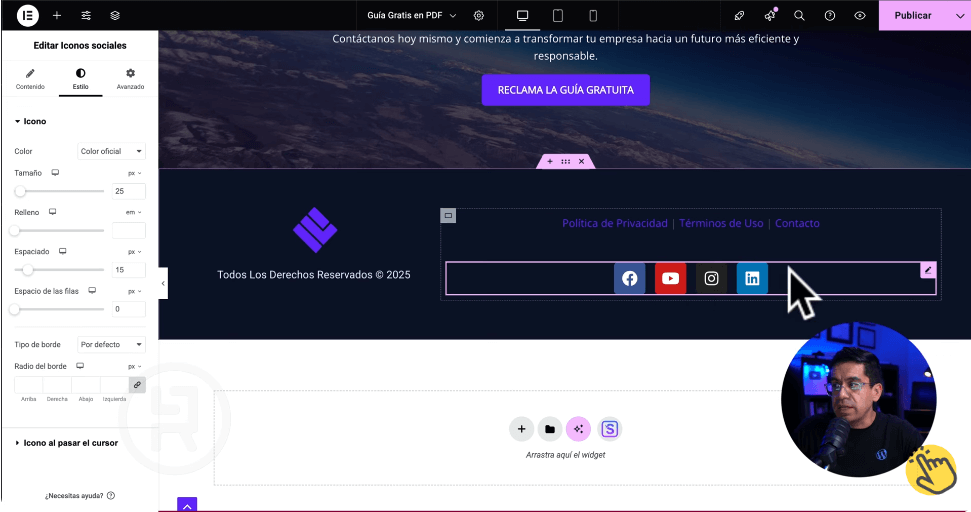Viewport: 971px width, 512px height.
Task: Click the container handle icon
Action: pyautogui.click(x=448, y=215)
